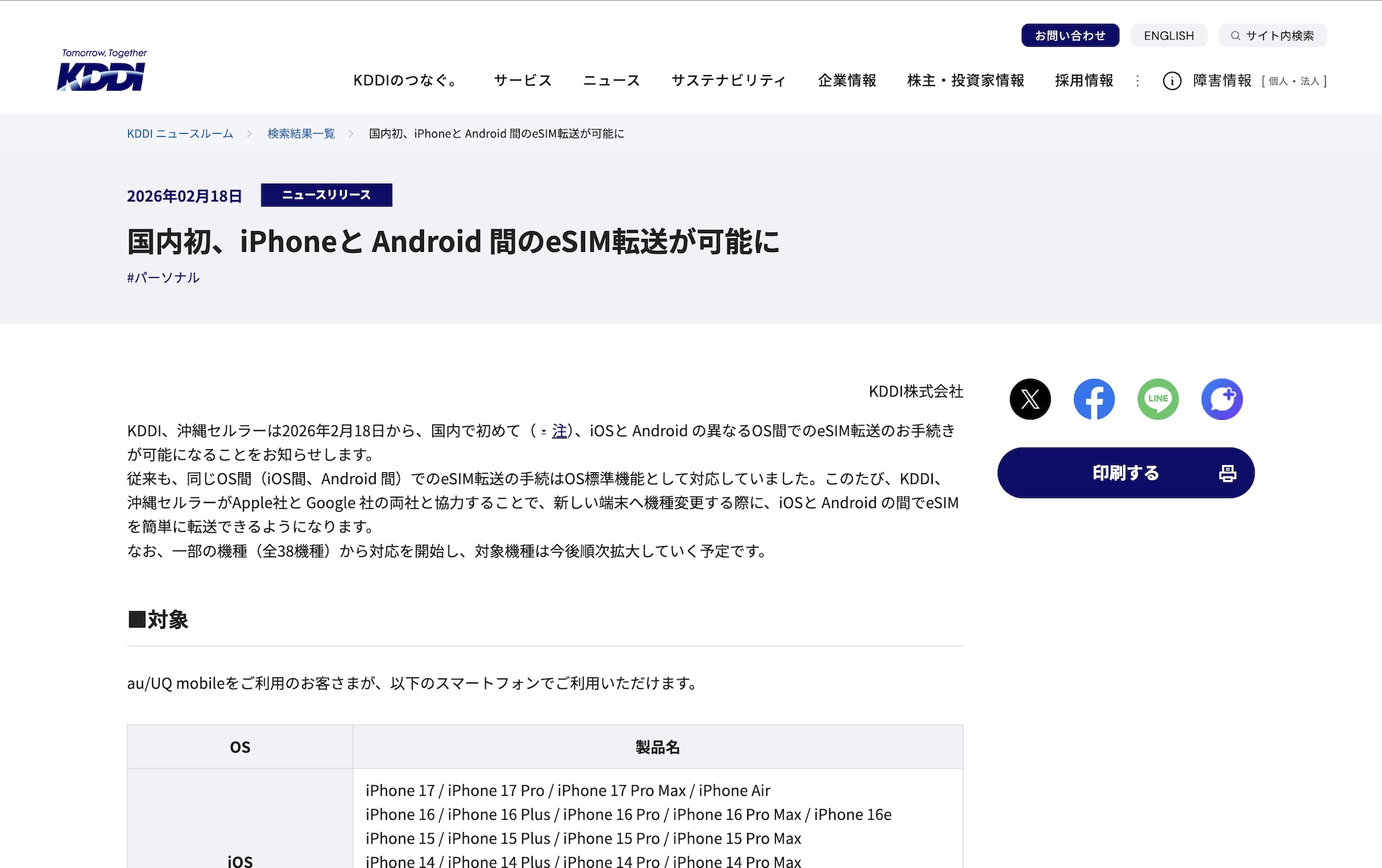Click the printer icon in print button
Viewport: 1382px width, 868px height.
1228,473
